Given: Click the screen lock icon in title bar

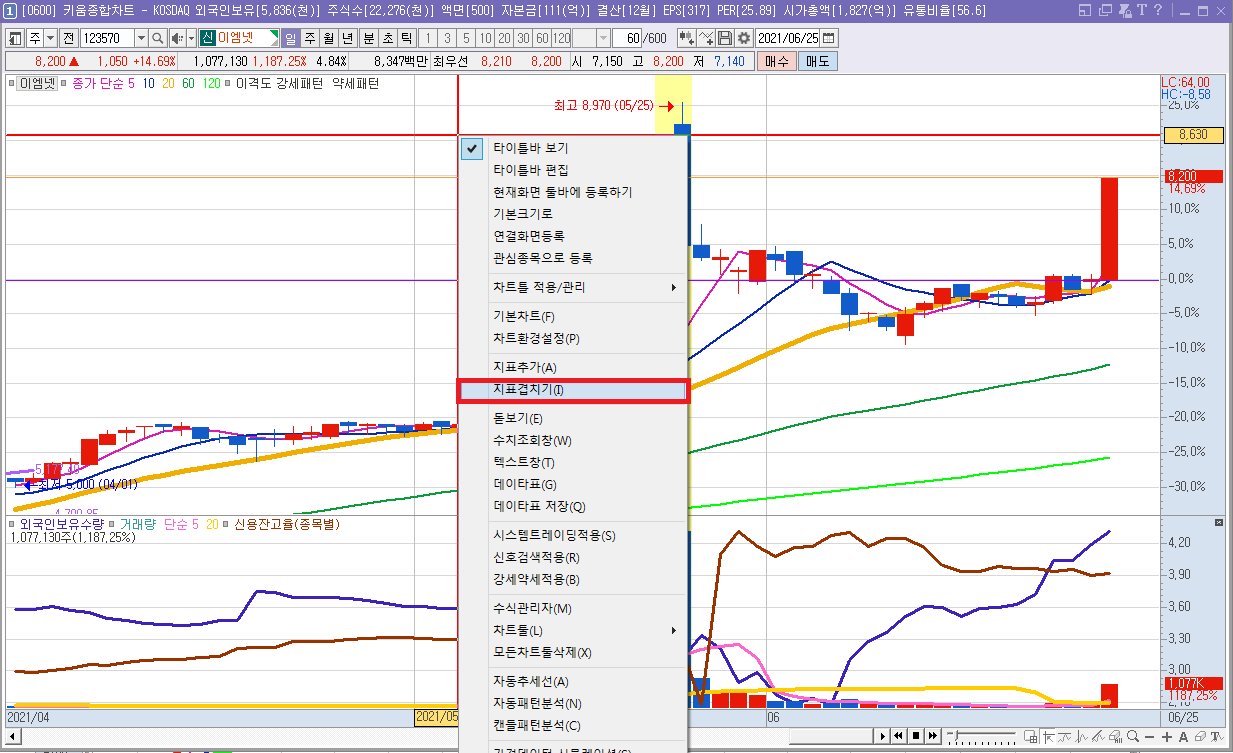Looking at the screenshot, I should (1125, 10).
